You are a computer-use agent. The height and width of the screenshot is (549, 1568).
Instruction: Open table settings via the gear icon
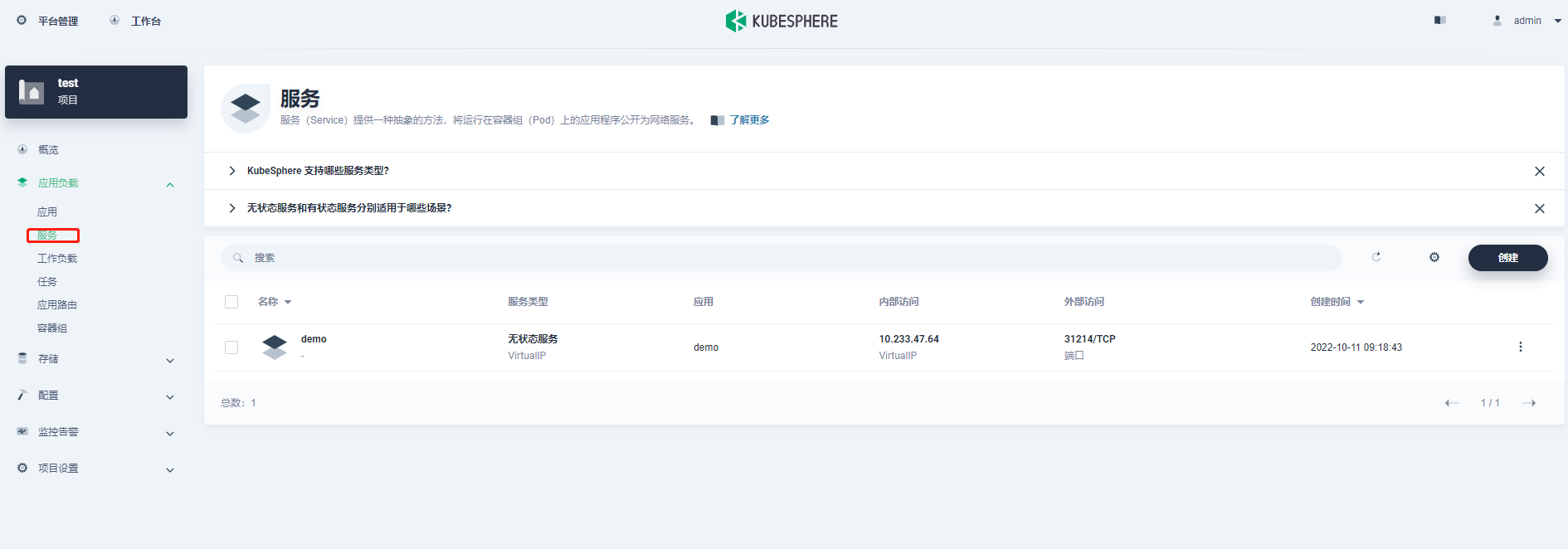click(1434, 258)
